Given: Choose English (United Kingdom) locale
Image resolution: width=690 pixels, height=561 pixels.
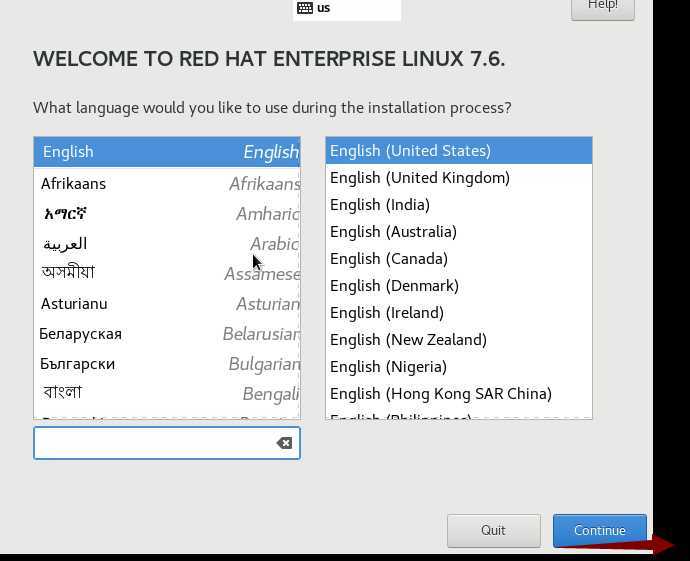Looking at the screenshot, I should pyautogui.click(x=459, y=178).
